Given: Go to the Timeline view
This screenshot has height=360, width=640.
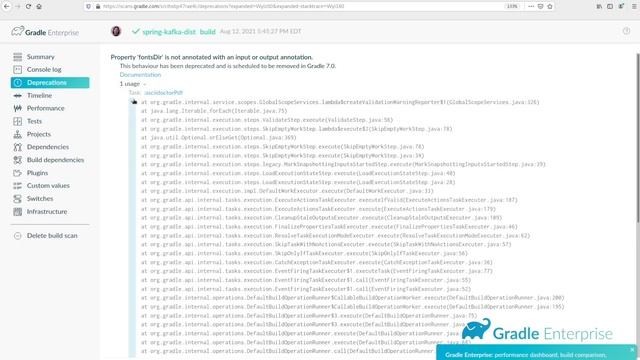Looking at the screenshot, I should pyautogui.click(x=39, y=96).
